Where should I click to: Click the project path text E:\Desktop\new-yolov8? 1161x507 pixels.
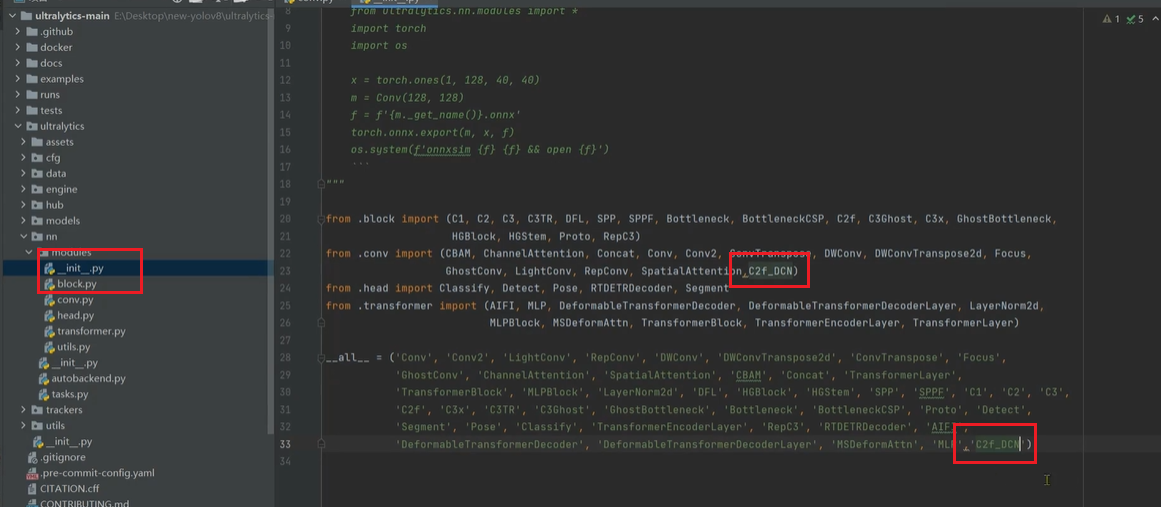click(x=193, y=16)
